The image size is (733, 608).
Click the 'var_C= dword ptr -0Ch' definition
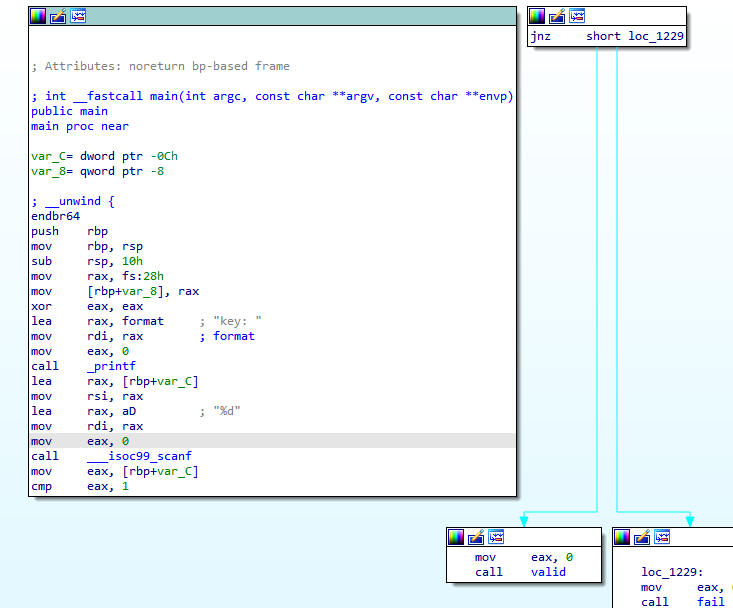pyautogui.click(x=104, y=156)
